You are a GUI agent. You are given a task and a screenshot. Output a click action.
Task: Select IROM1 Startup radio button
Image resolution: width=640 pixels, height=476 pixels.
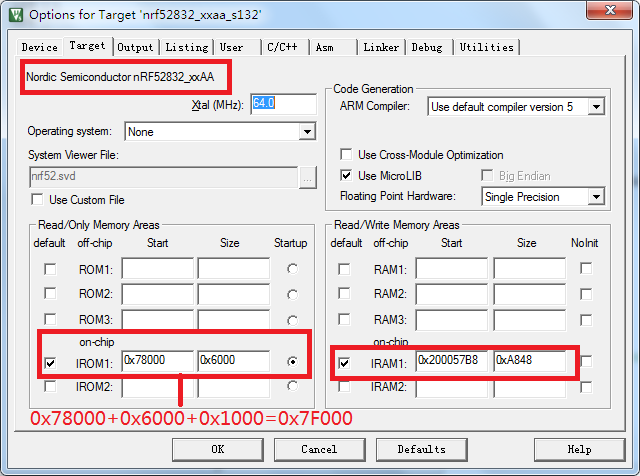pos(292,362)
